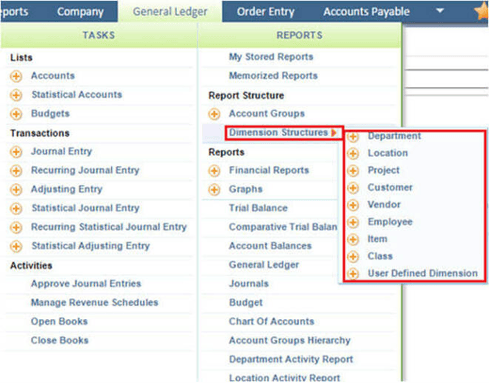Click the plus icon beside Financial Reports
The image size is (489, 383).
click(x=214, y=171)
